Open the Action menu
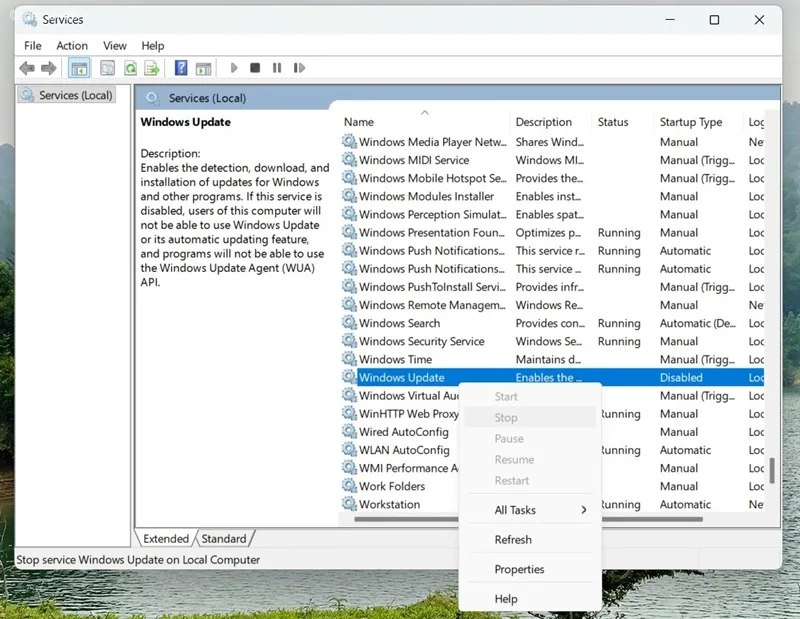This screenshot has height=619, width=800. [x=72, y=45]
